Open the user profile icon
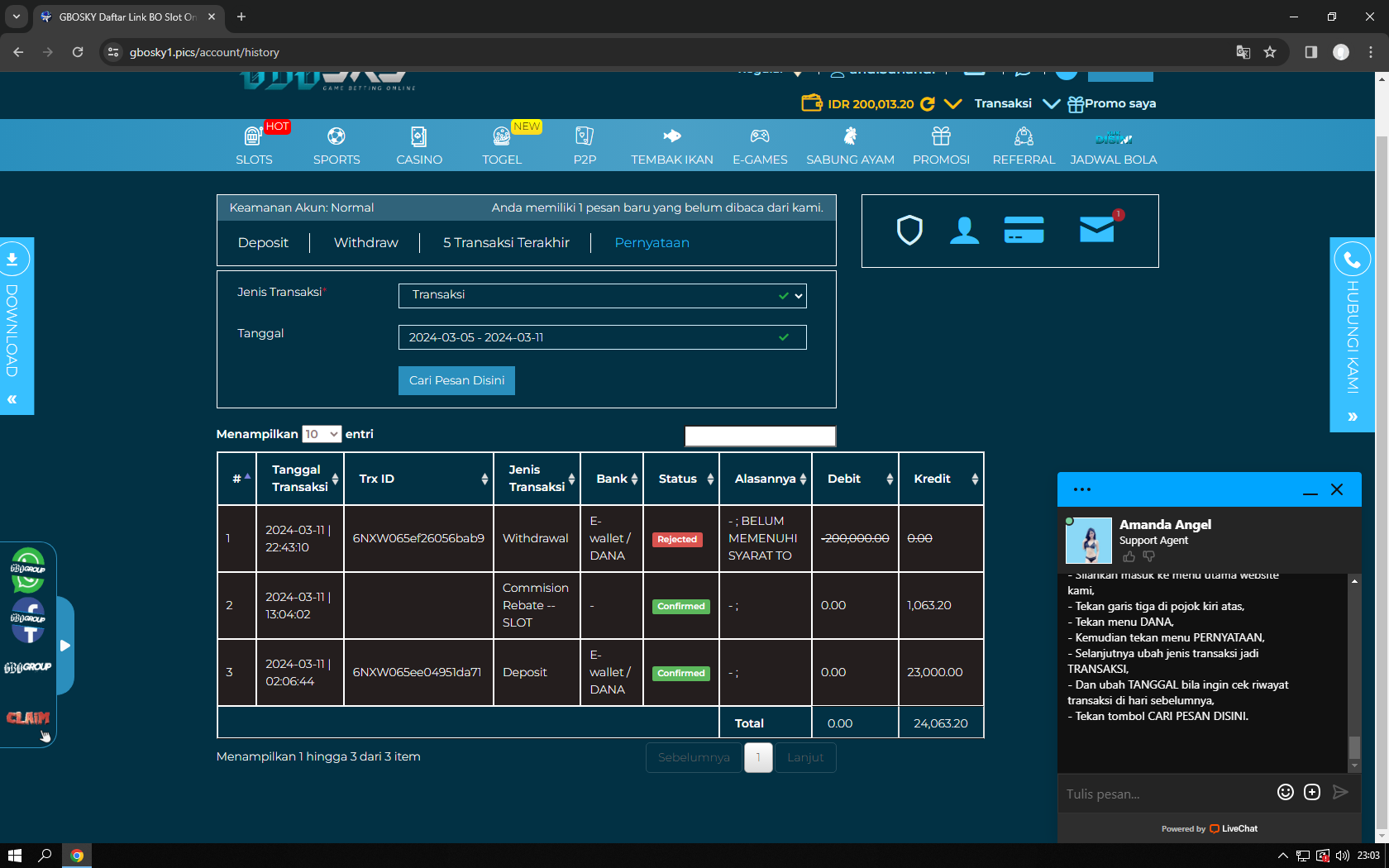 [964, 231]
